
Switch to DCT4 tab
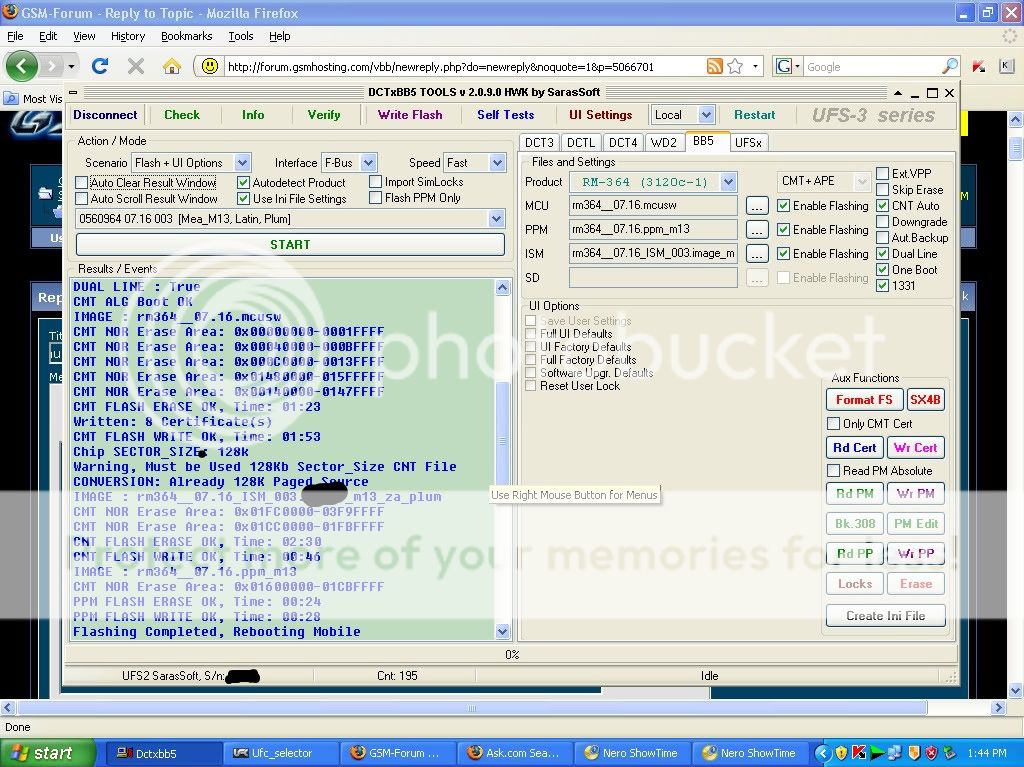(623, 142)
